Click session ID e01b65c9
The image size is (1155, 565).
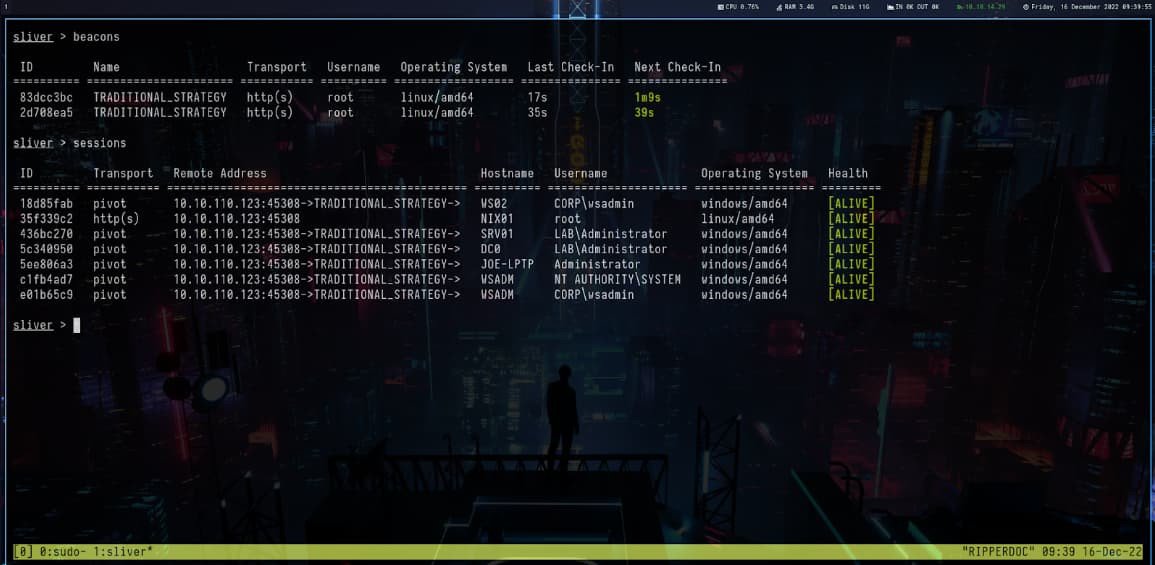(x=46, y=295)
